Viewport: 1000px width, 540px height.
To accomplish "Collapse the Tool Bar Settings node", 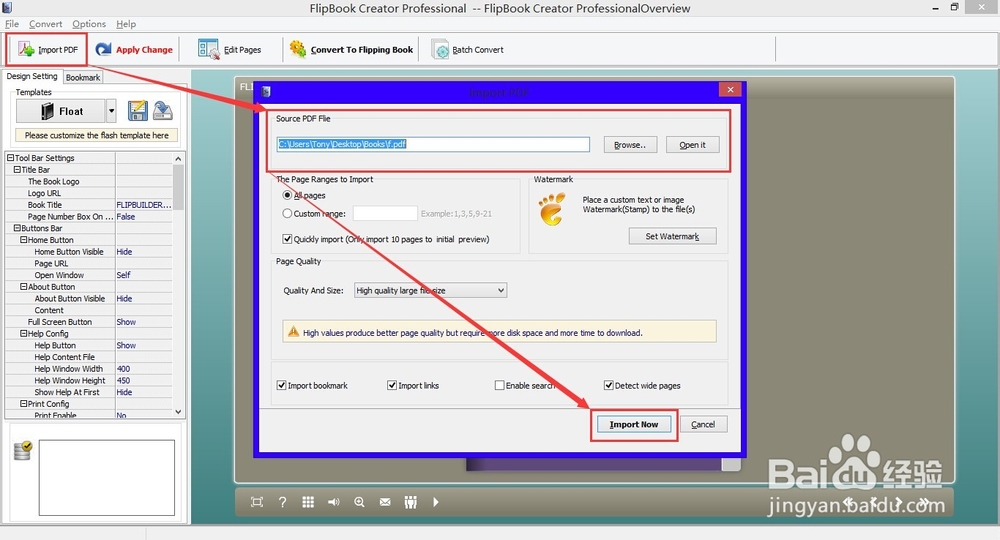I will click(10, 157).
